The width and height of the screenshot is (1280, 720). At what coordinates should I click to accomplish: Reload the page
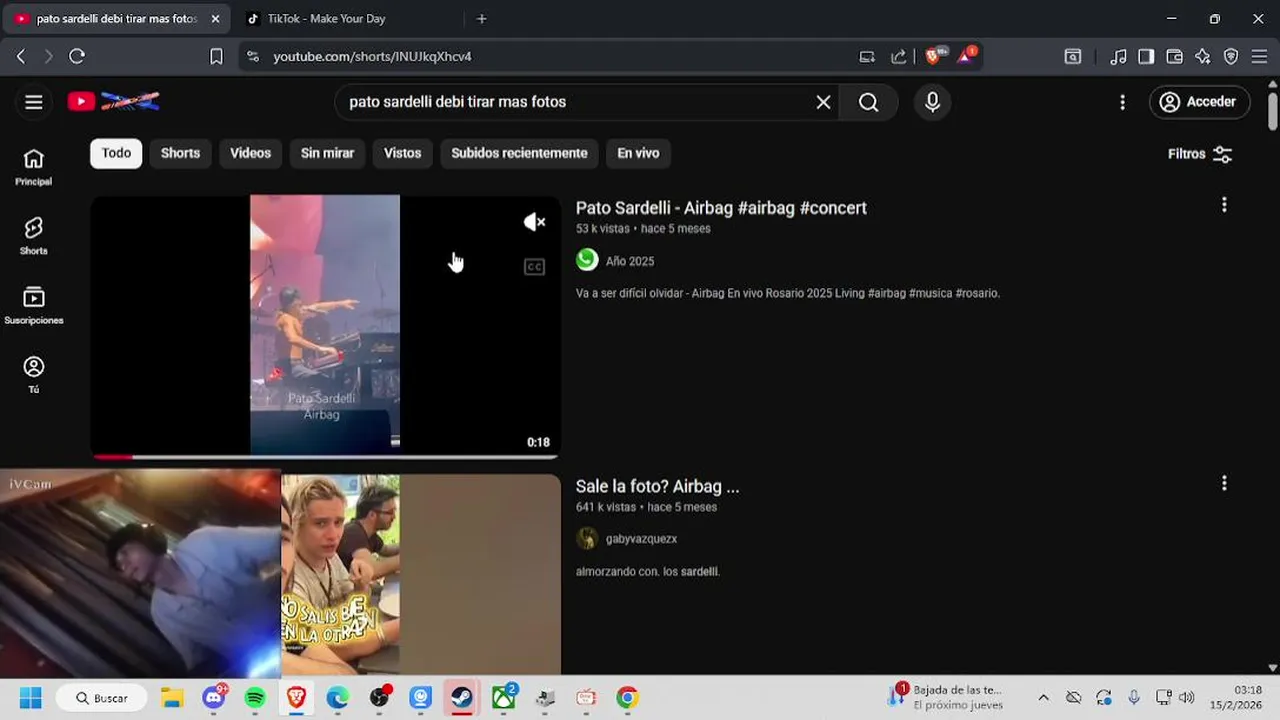pos(77,57)
